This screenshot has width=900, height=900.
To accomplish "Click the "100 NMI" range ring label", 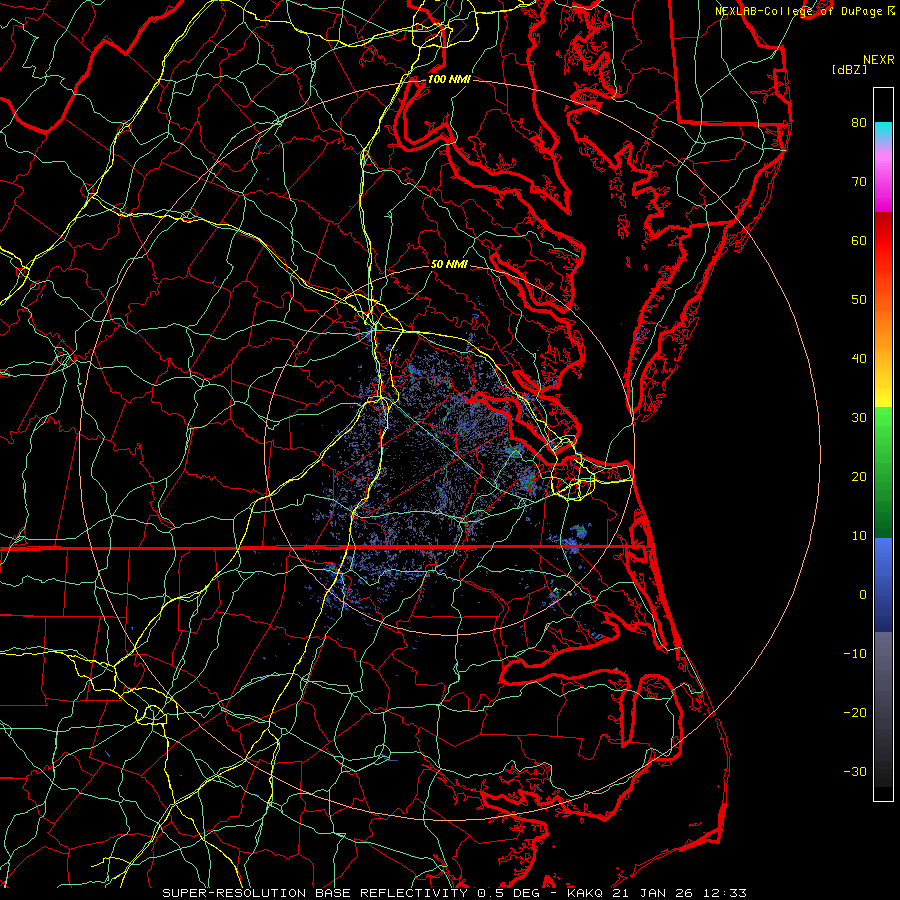I will click(449, 79).
